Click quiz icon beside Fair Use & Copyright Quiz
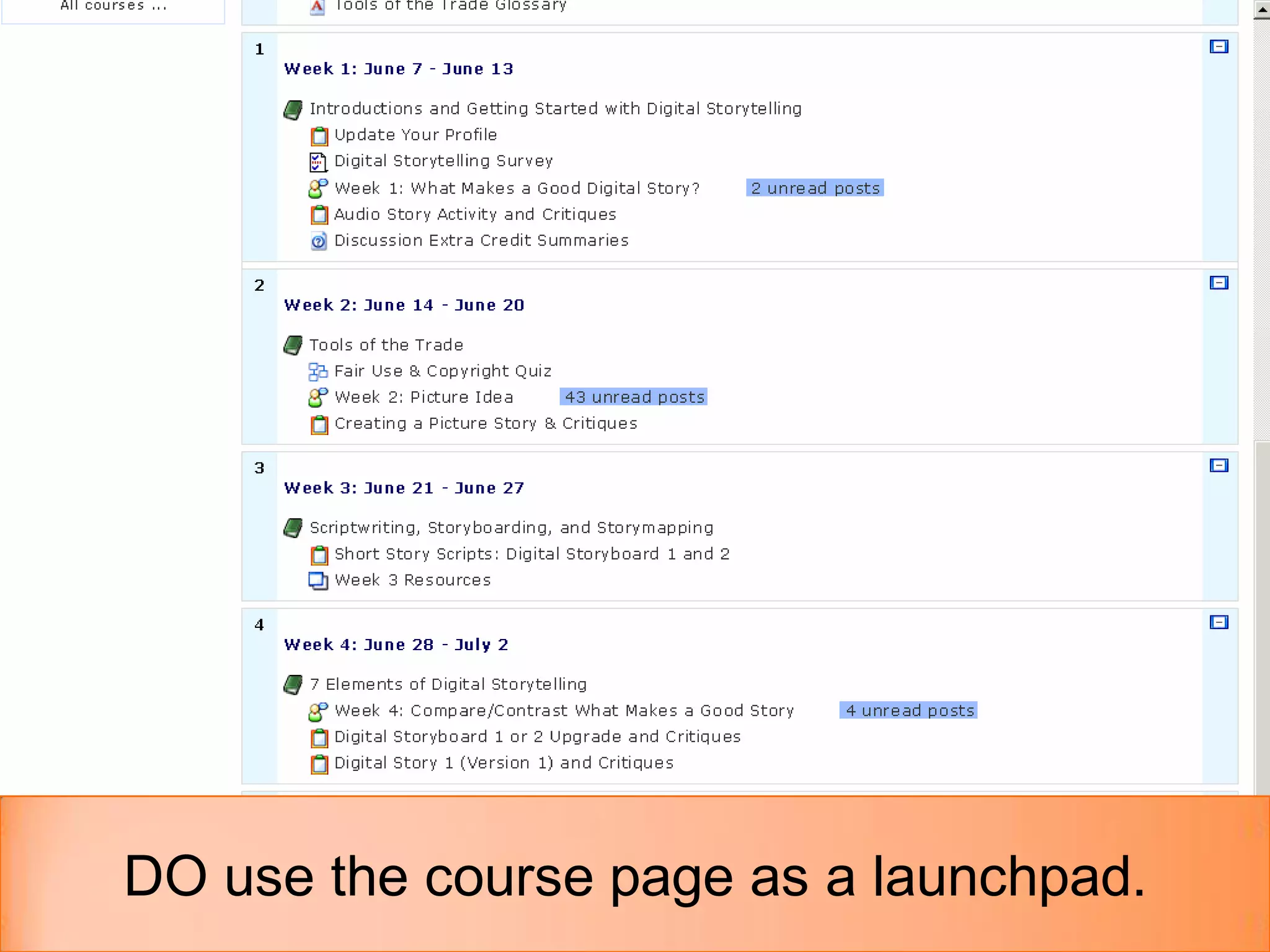The image size is (1270, 952). [318, 371]
